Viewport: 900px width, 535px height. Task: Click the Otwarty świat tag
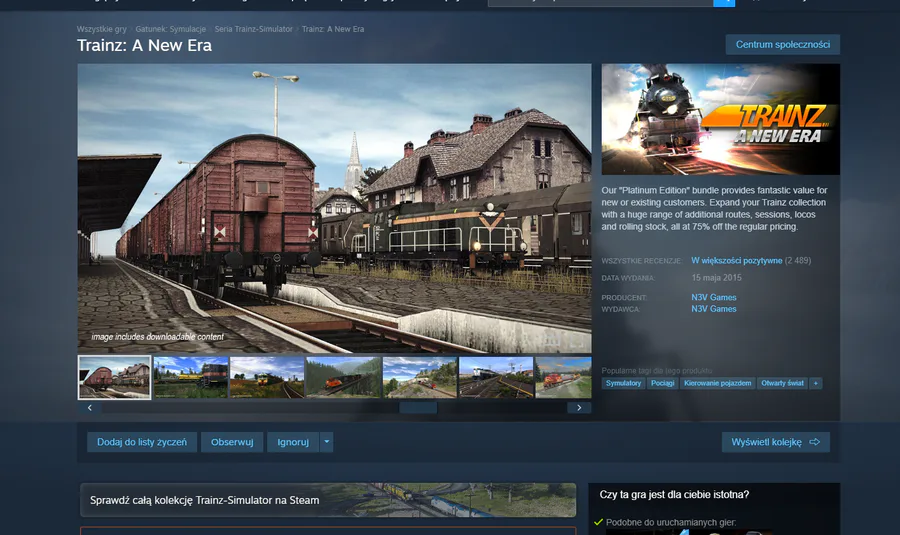coord(782,383)
